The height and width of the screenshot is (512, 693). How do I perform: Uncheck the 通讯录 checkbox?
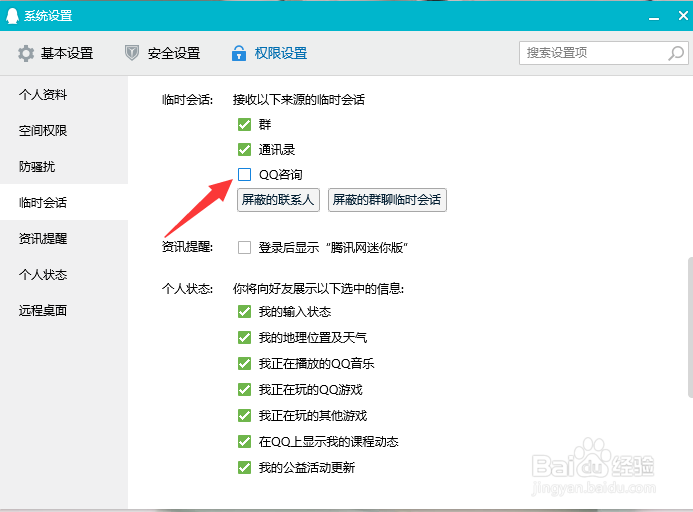tap(244, 149)
